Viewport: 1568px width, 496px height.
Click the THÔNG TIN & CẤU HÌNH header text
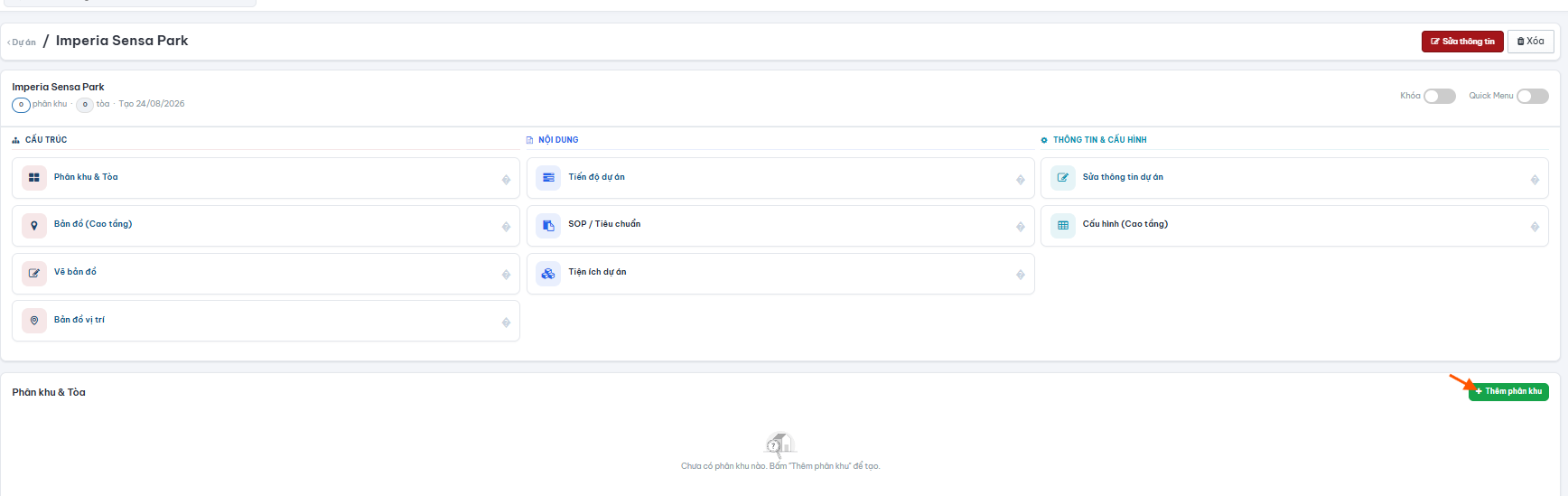point(1100,140)
